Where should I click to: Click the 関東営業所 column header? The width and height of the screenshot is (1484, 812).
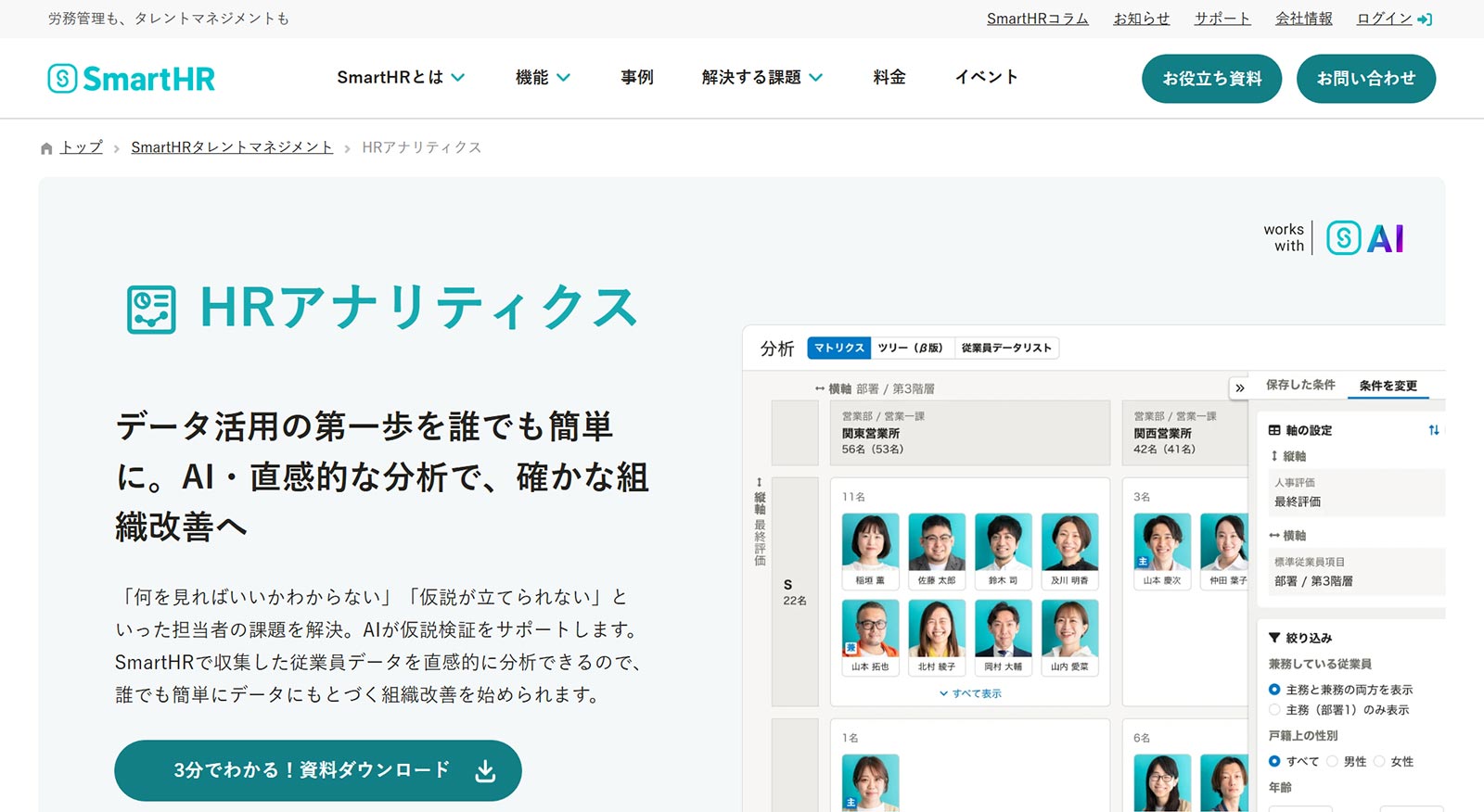pyautogui.click(x=970, y=433)
